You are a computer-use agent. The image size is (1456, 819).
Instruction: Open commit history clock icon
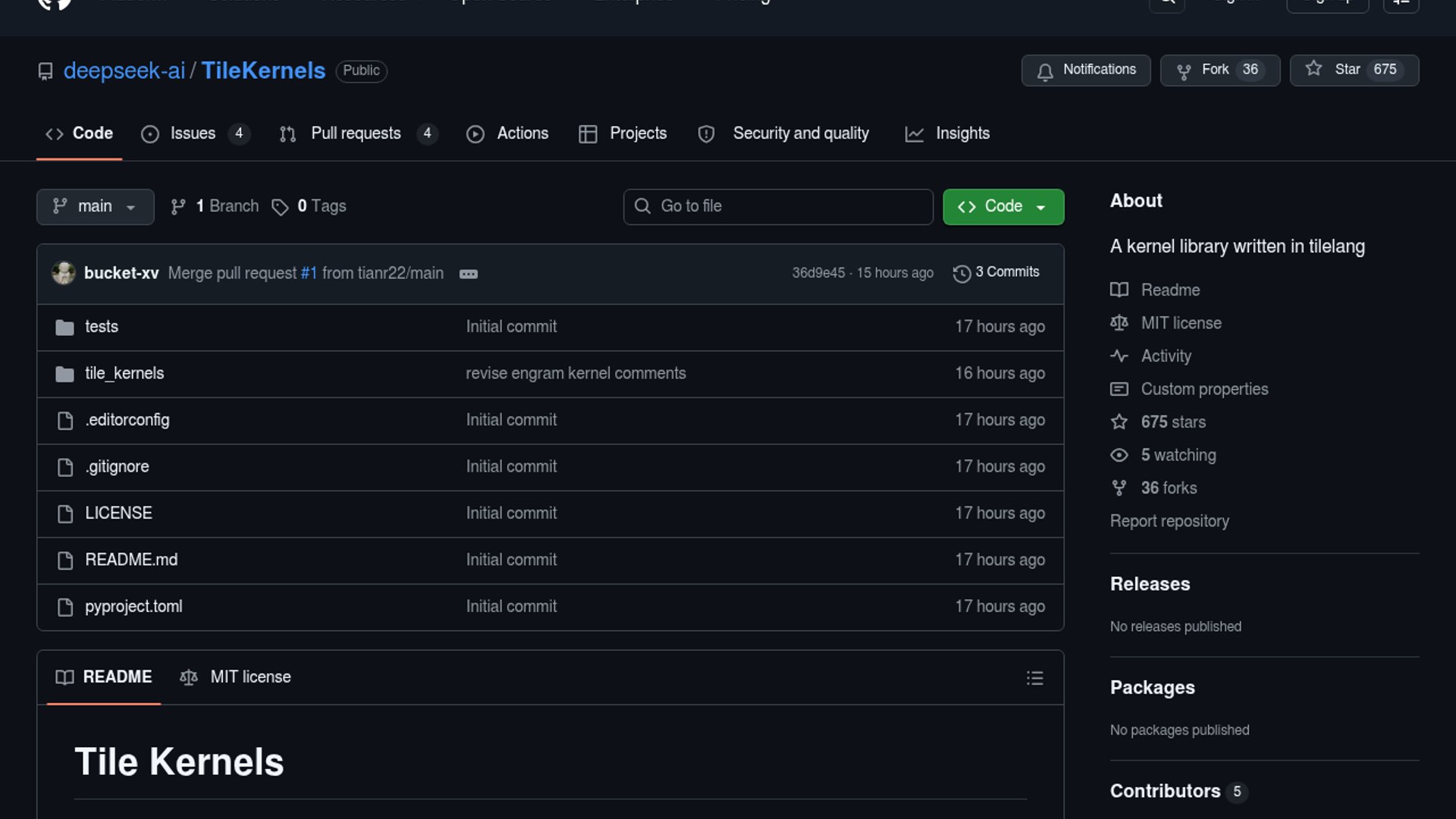click(x=962, y=274)
